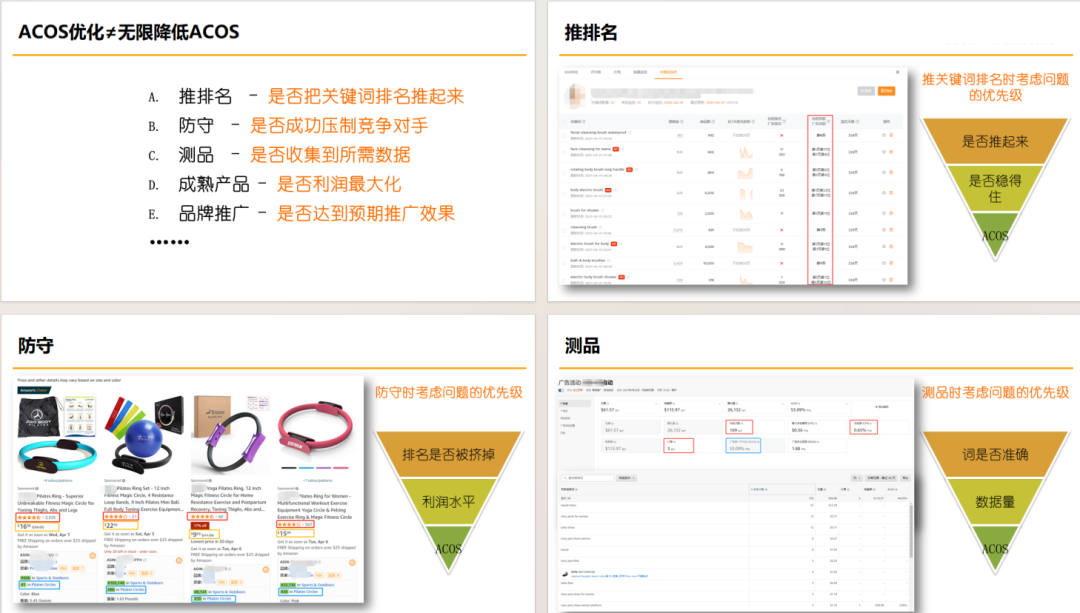Tick the checkbox beside 'body electric brush'
Viewport: 1080px width, 613px height.
pyautogui.click(x=565, y=193)
